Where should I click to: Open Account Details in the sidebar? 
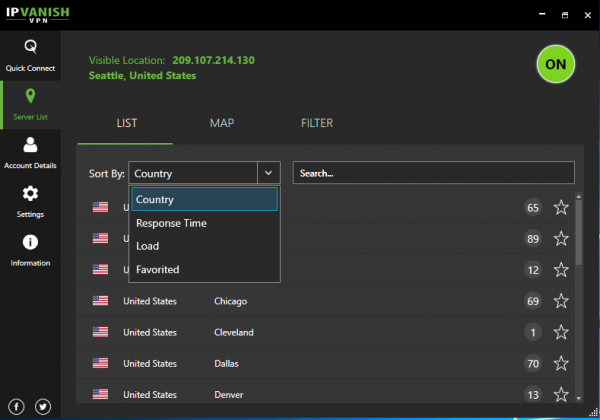[30, 153]
